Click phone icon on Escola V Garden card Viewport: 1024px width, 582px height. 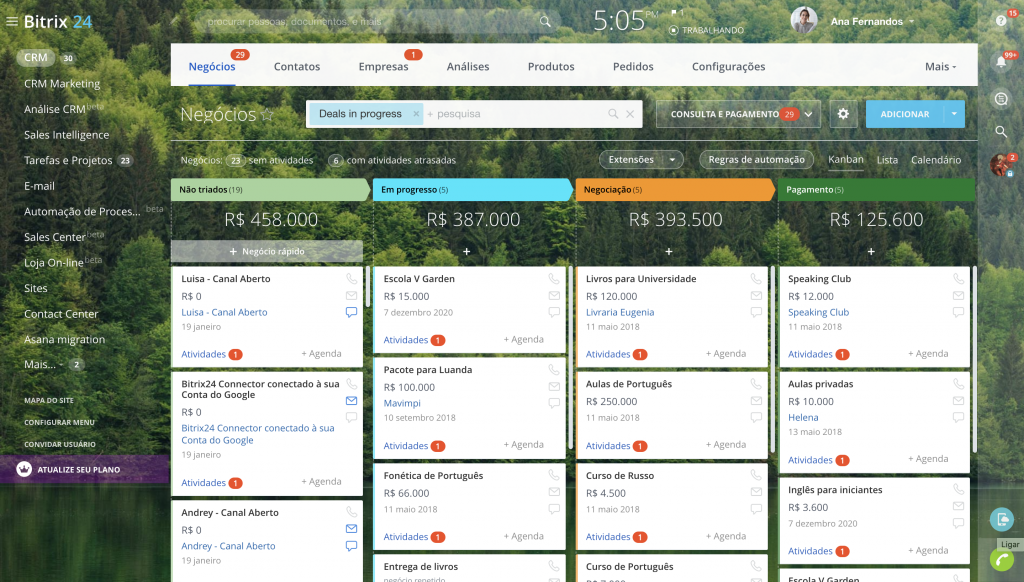point(553,279)
